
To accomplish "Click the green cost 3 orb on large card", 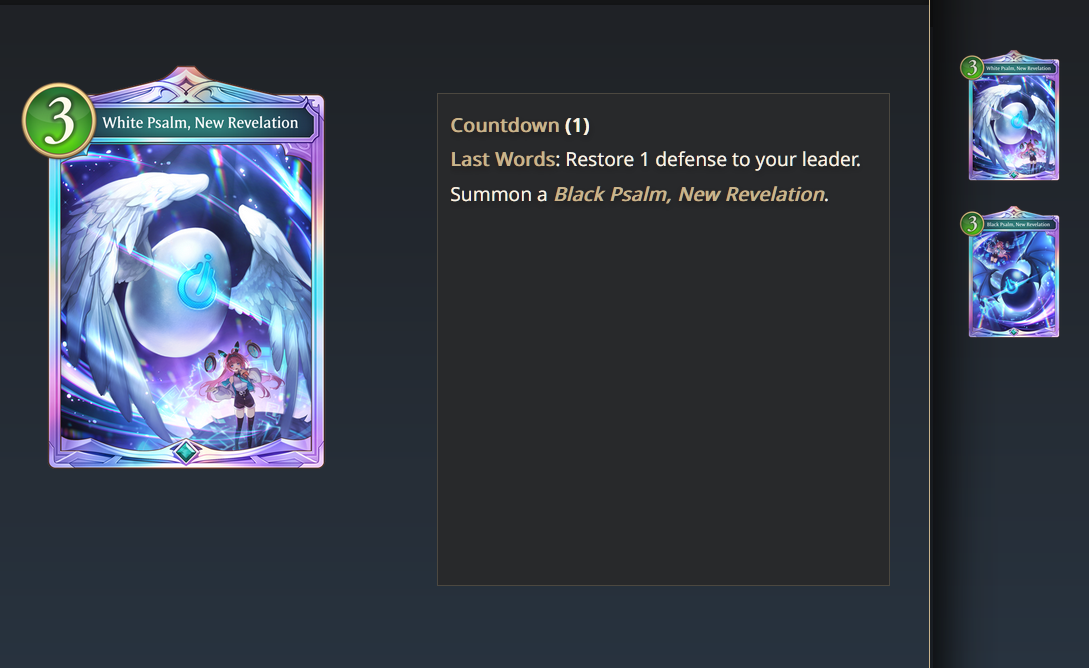I will pos(58,120).
